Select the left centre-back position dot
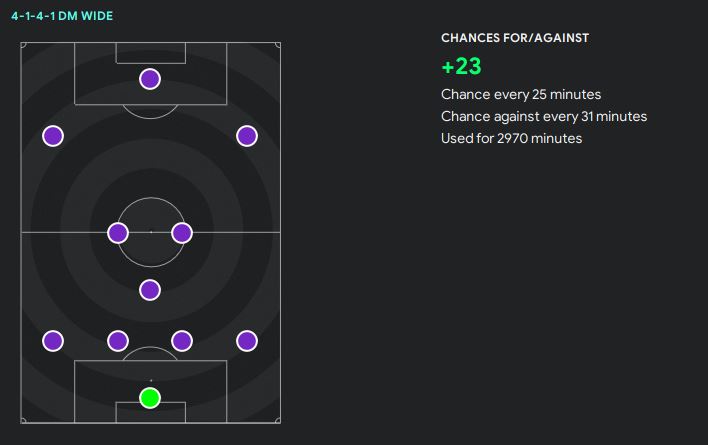This screenshot has width=708, height=445. (118, 341)
